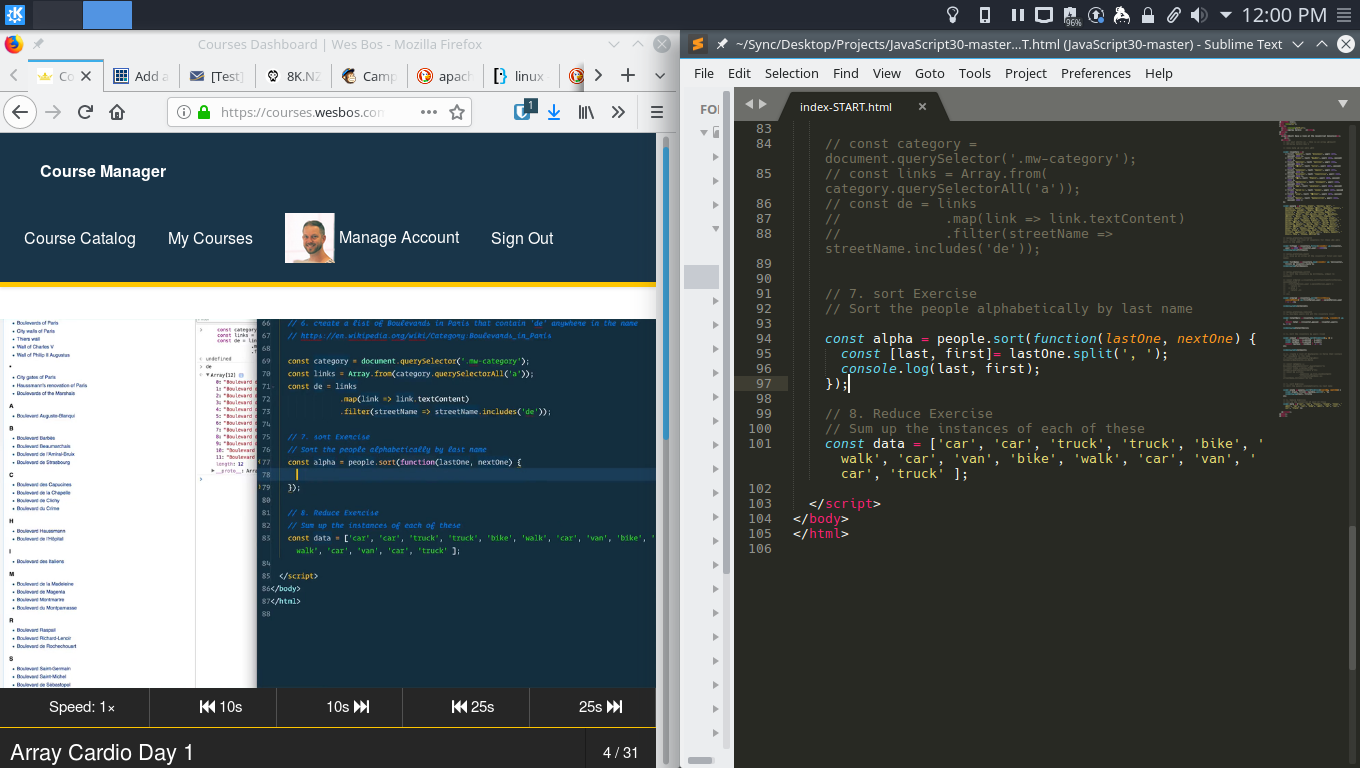Open Firefox library icon
Screen dimensions: 1360x768
[x=587, y=112]
